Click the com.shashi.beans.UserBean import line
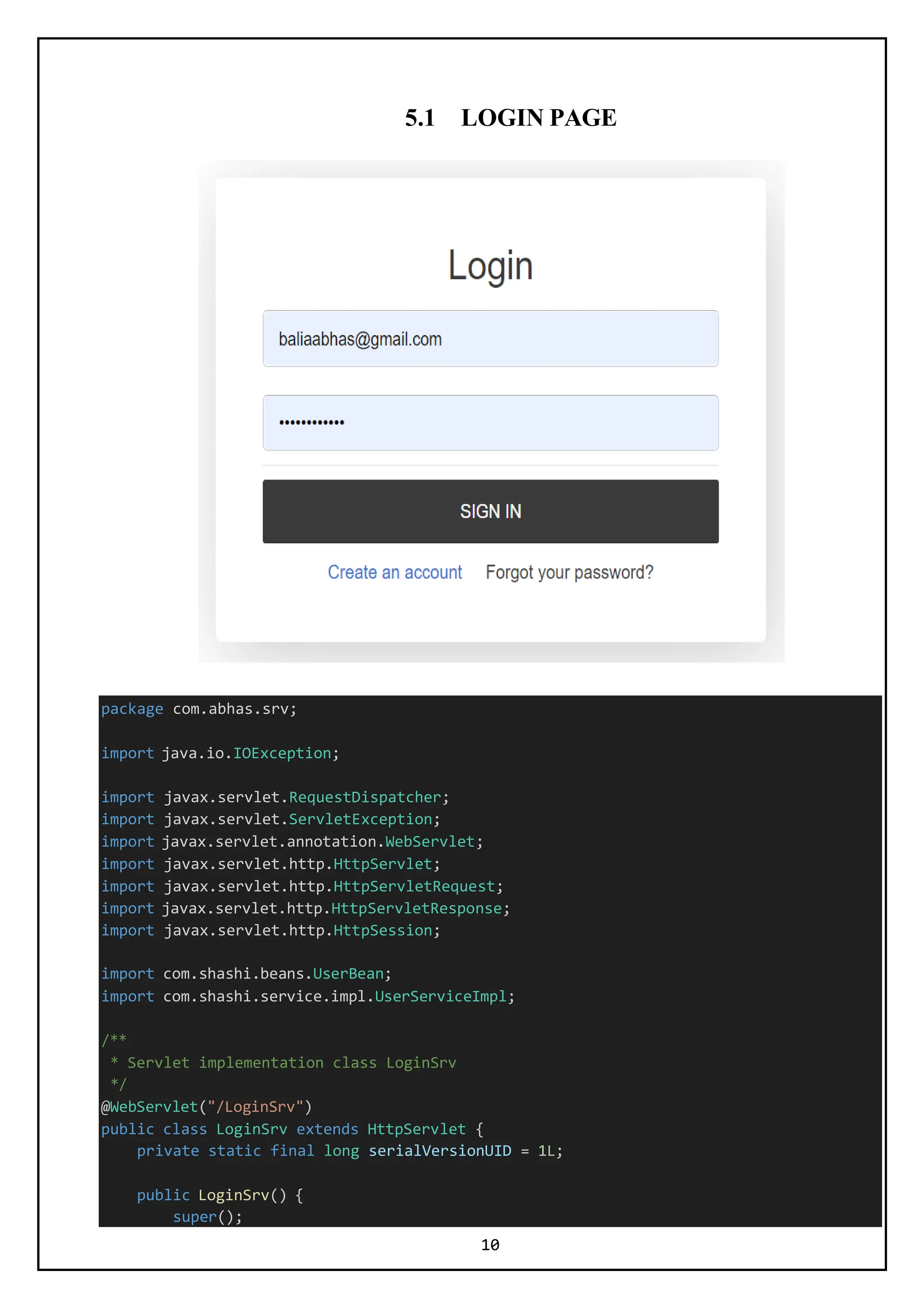The image size is (924, 1308). [246, 974]
